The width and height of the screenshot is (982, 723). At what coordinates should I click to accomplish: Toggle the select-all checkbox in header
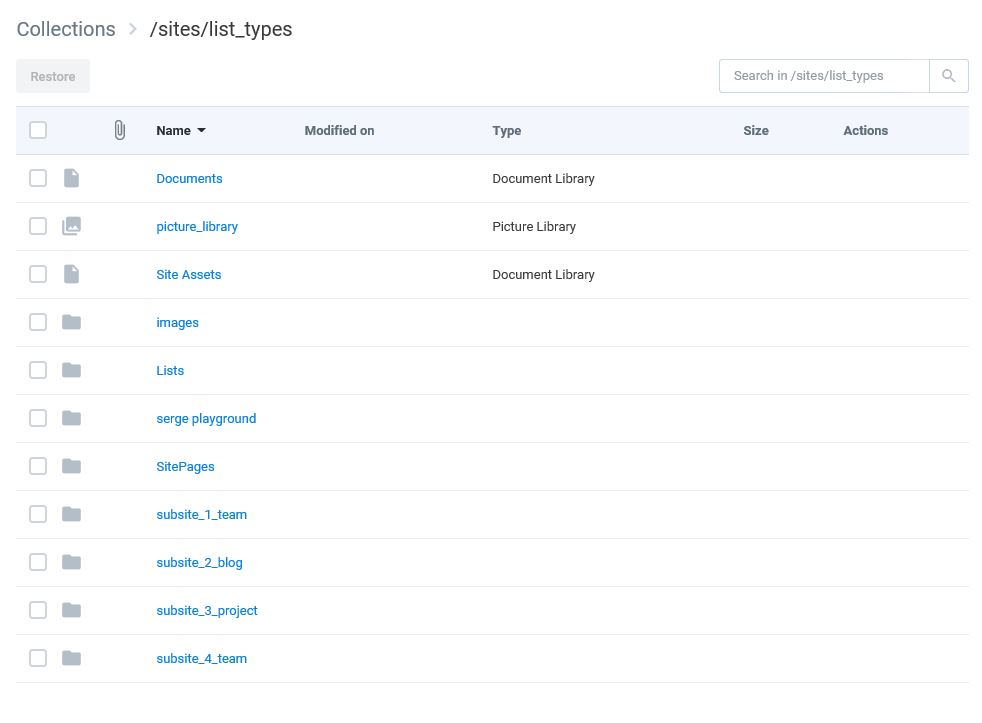tap(38, 130)
